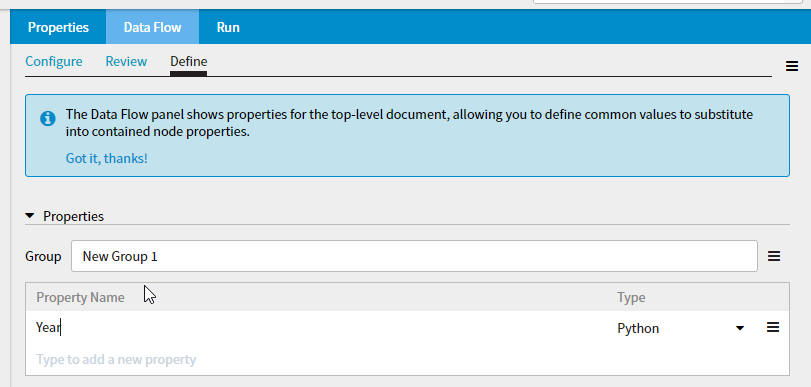Collapse the Properties section triangle

[x=30, y=216]
